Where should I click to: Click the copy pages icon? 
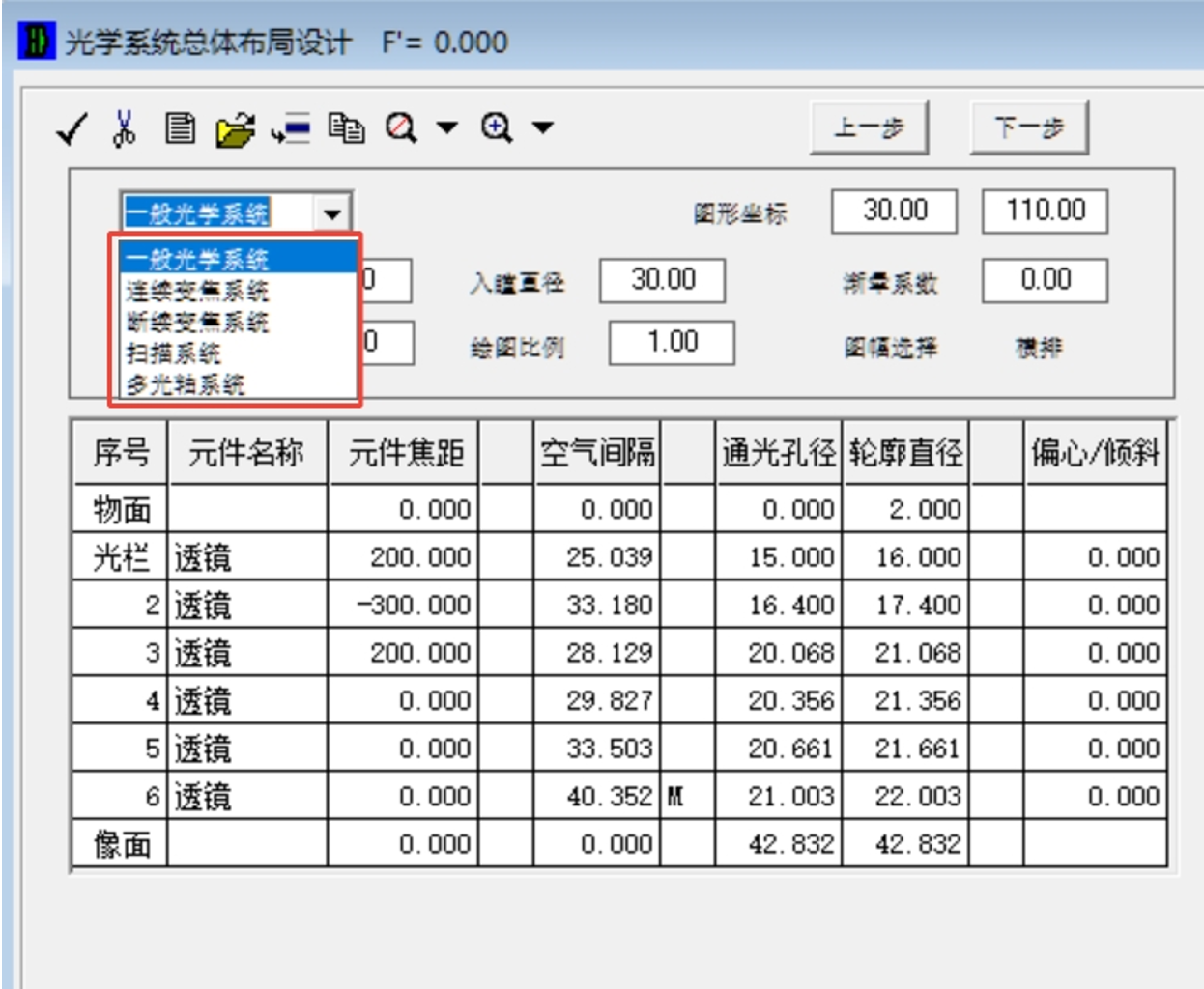click(346, 127)
